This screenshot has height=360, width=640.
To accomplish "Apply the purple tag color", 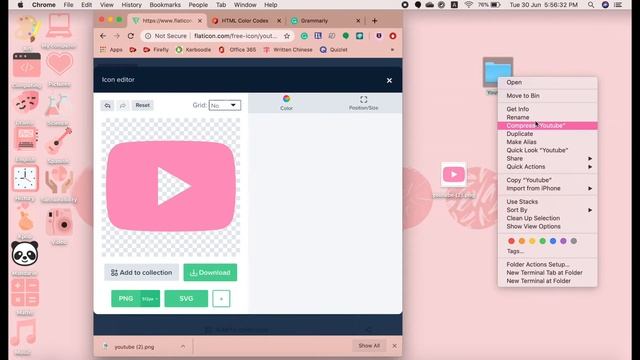I will click(x=563, y=241).
